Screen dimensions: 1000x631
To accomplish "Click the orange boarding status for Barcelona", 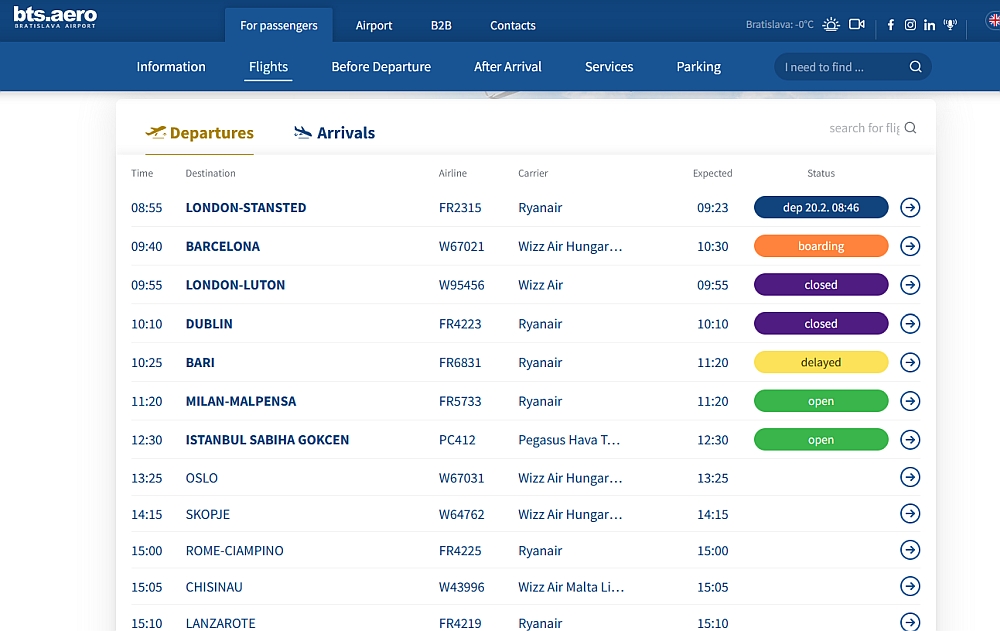I will click(x=820, y=246).
